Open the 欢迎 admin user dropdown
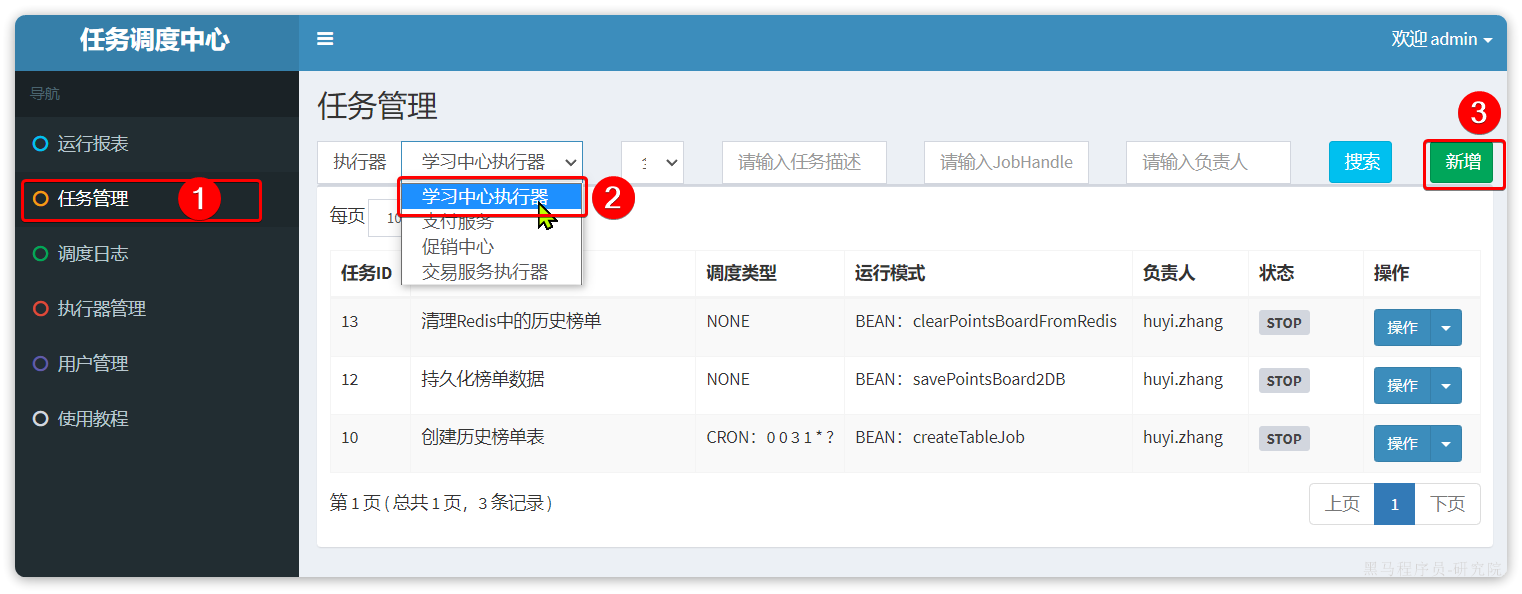The width and height of the screenshot is (1522, 594). (1441, 39)
